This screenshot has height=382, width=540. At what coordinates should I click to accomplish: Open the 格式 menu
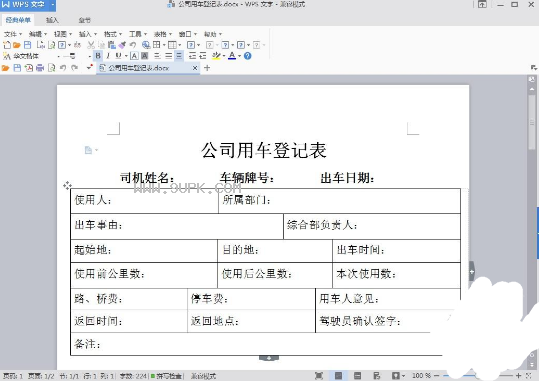pos(113,34)
